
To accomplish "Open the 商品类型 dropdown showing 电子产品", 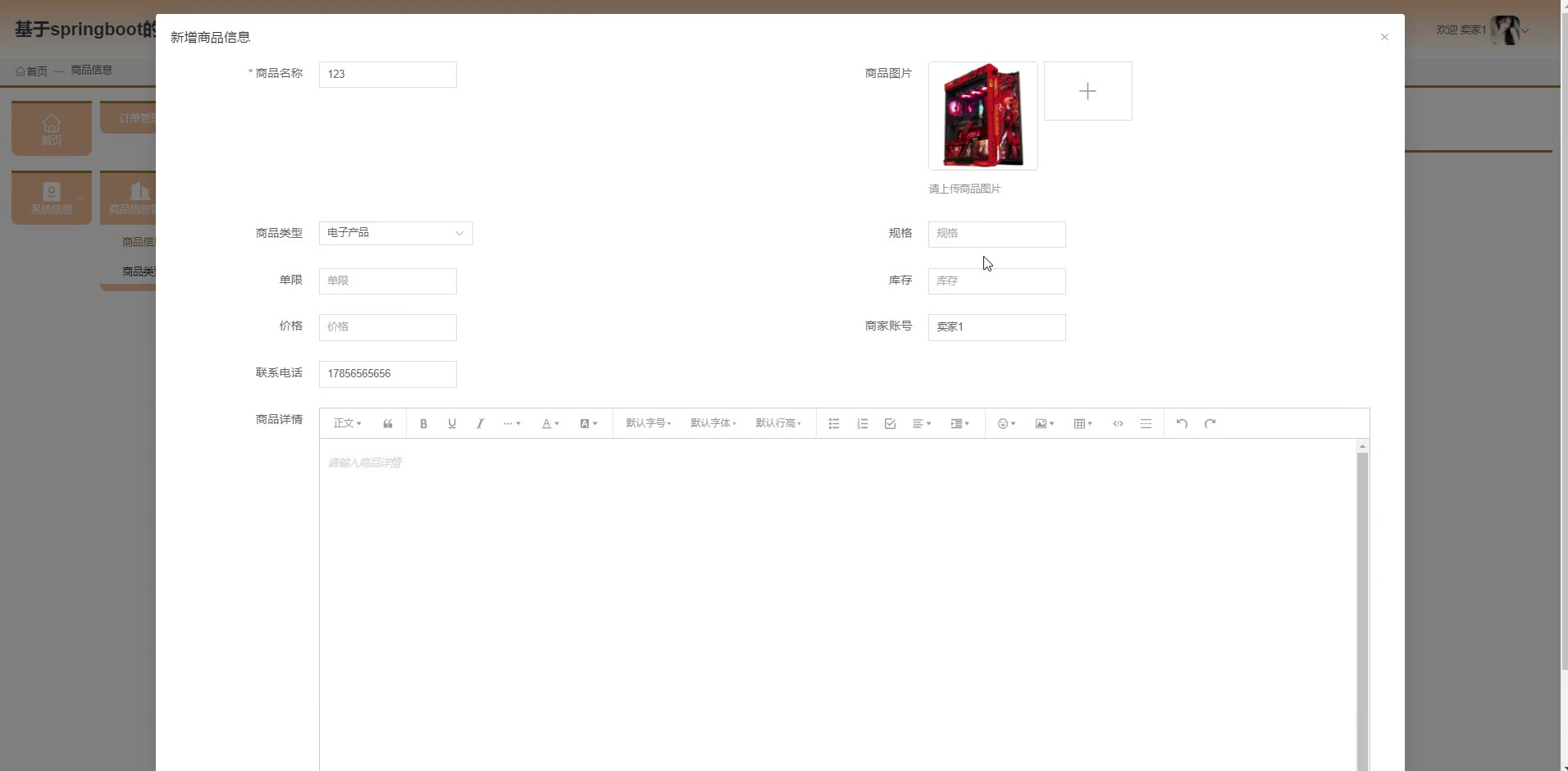I will [x=396, y=233].
